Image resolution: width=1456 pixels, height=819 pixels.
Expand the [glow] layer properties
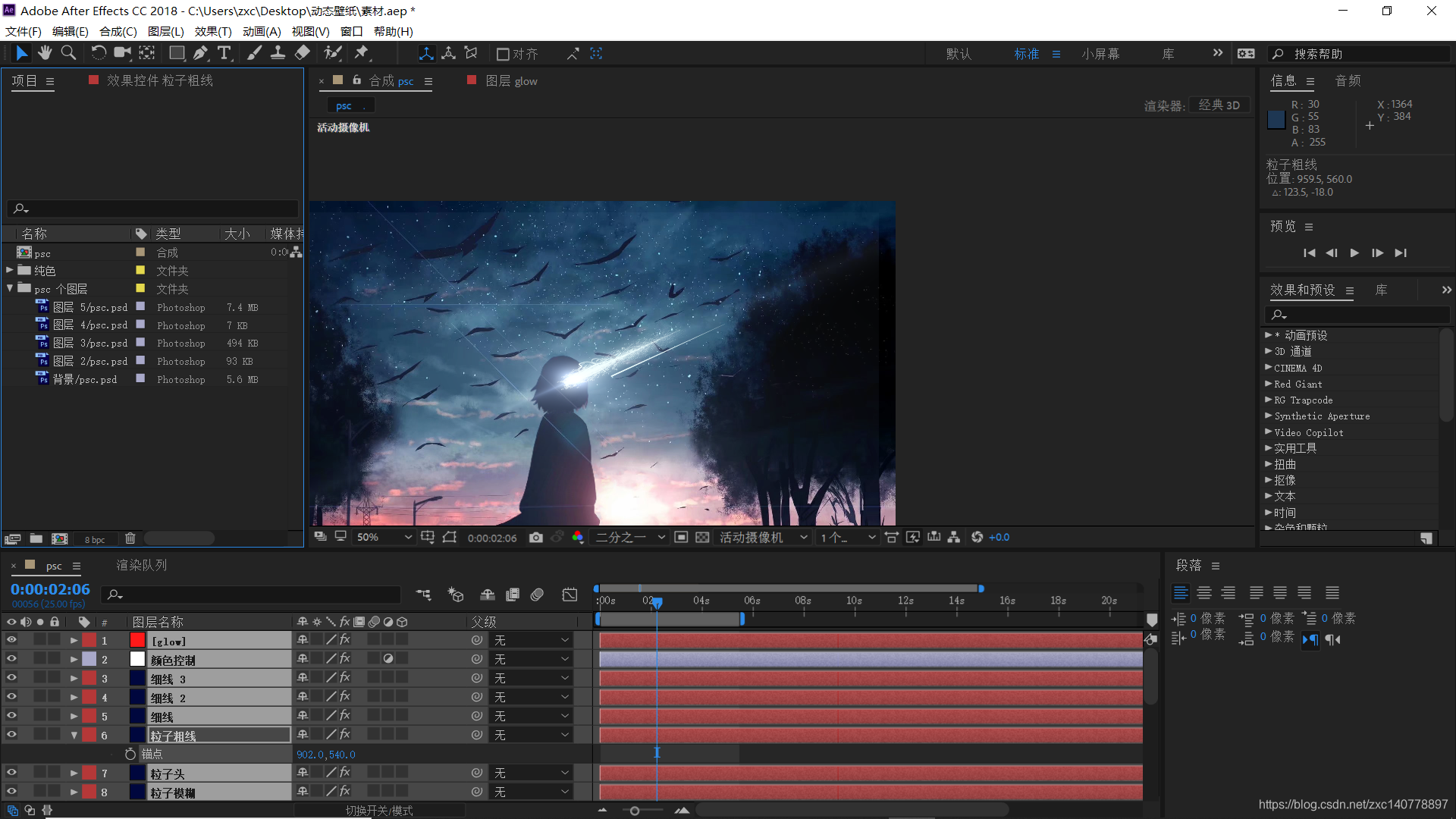74,640
